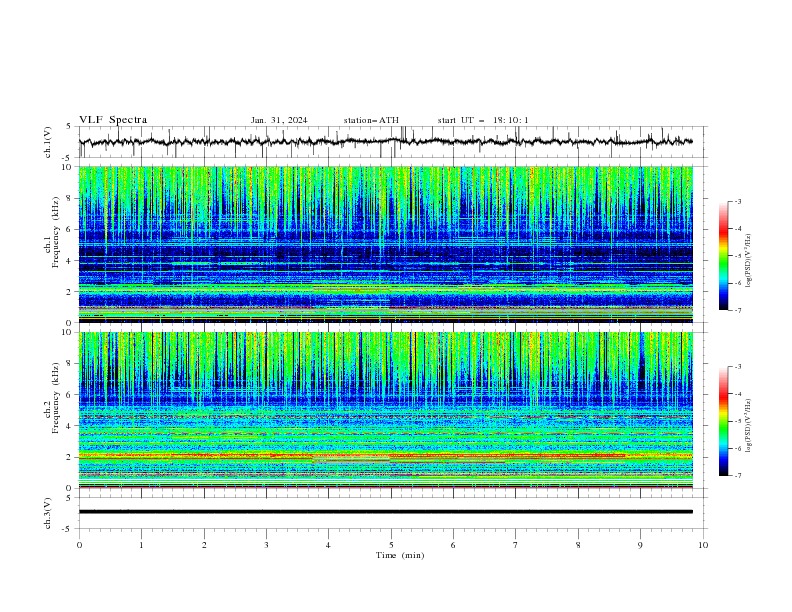
Task: Click the "3" tick on the Time axis
Action: [266, 545]
